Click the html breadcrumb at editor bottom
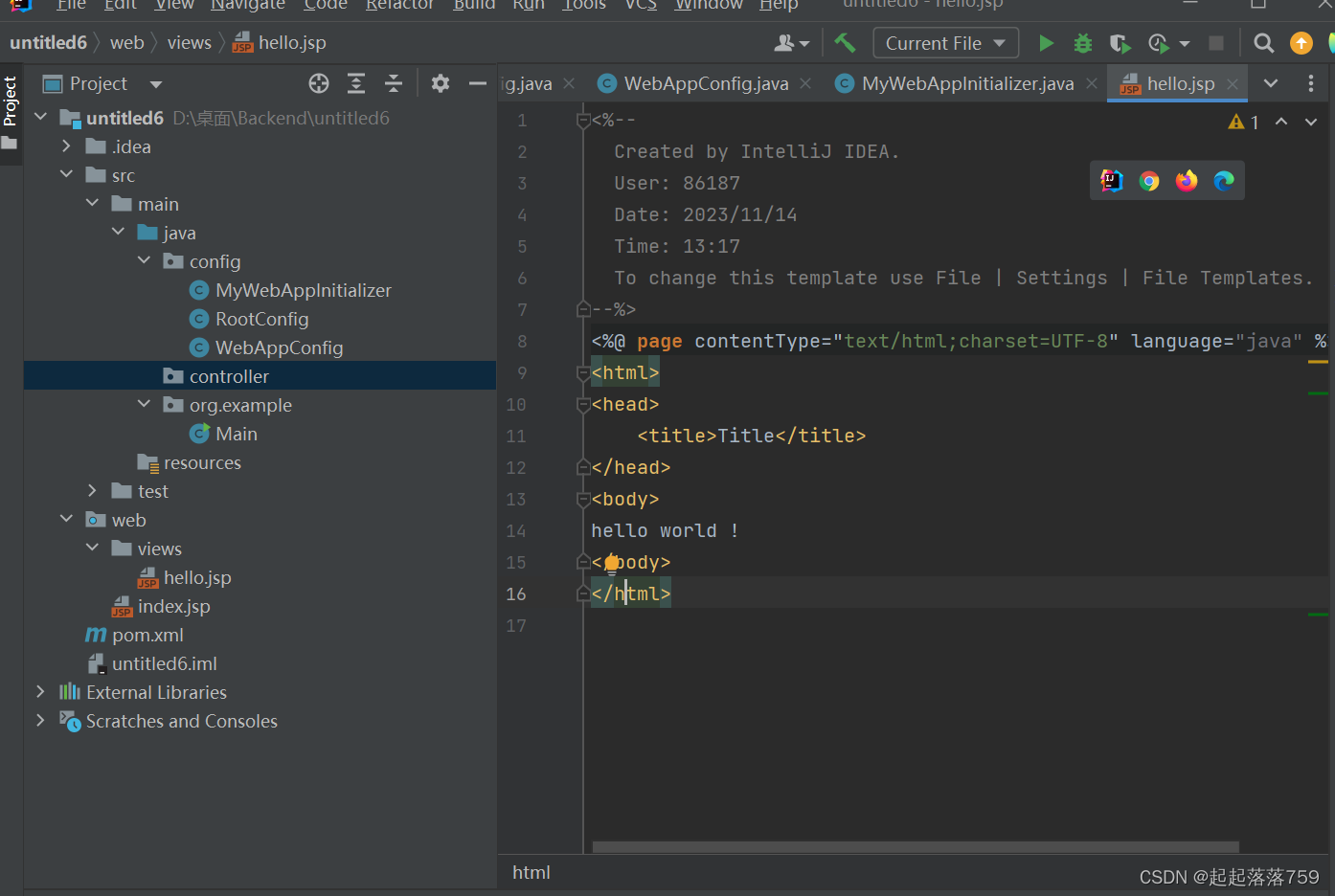This screenshot has width=1335, height=896. (x=532, y=872)
